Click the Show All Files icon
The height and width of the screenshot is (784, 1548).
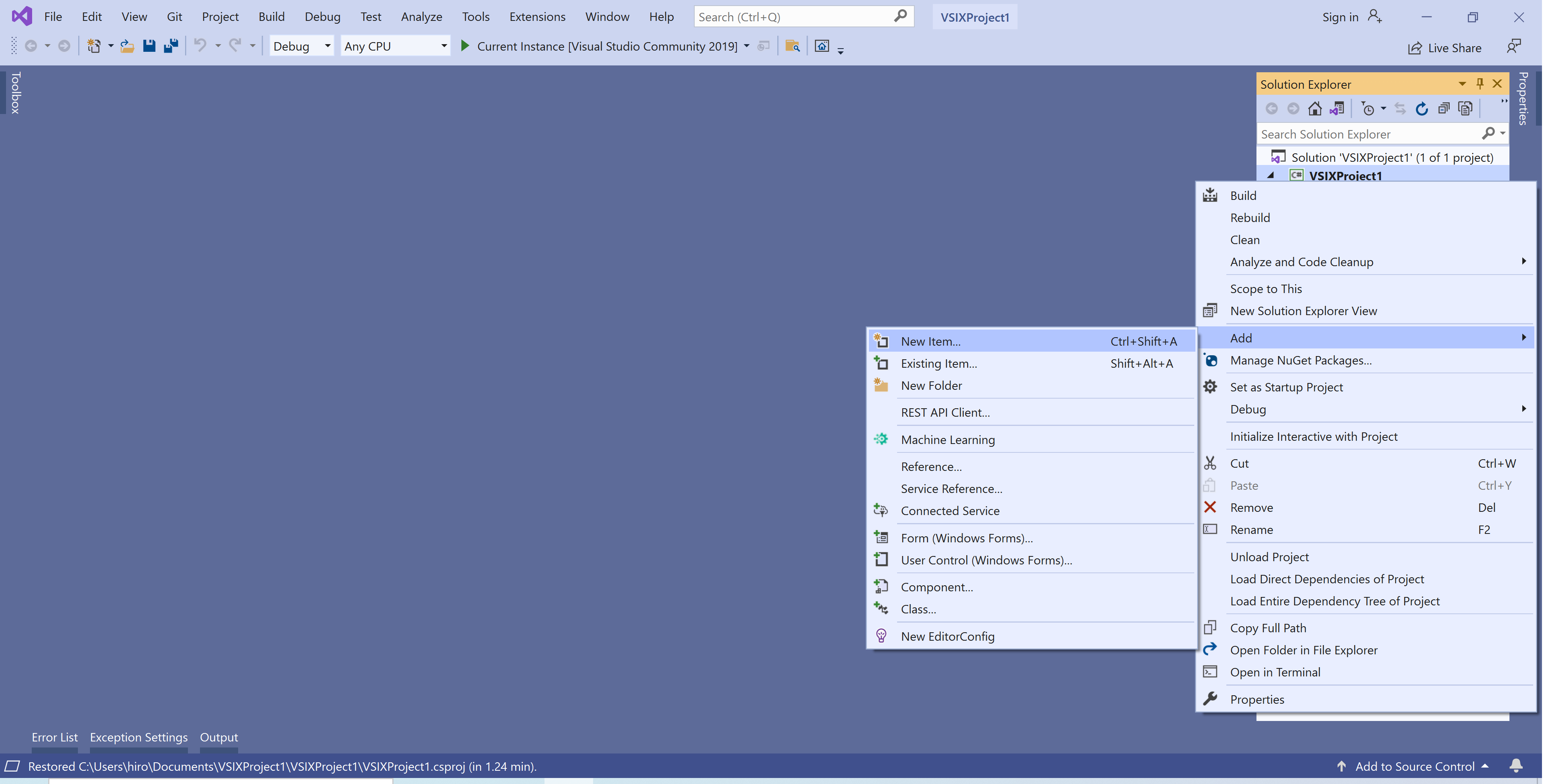1466,109
